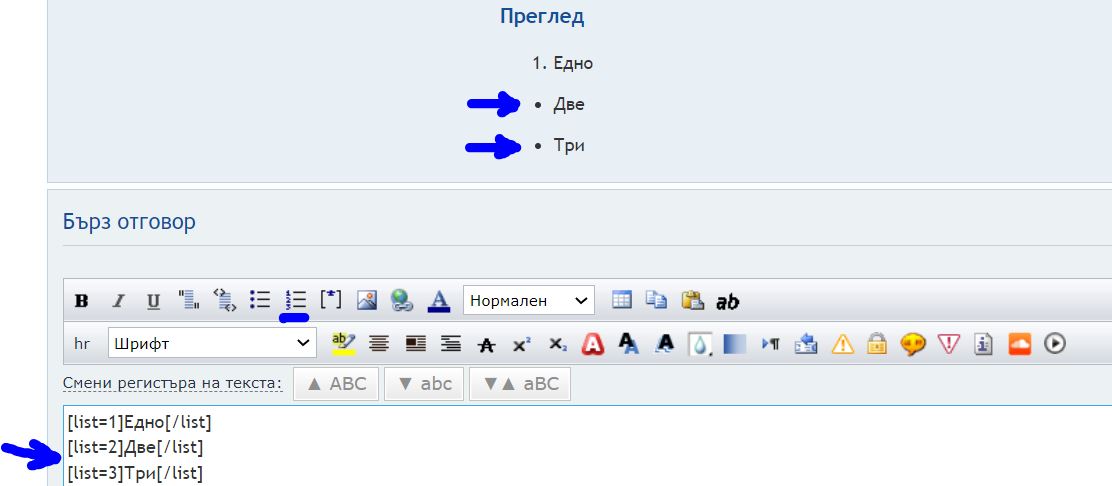Toggle bold formatting in the editor

[x=82, y=301]
